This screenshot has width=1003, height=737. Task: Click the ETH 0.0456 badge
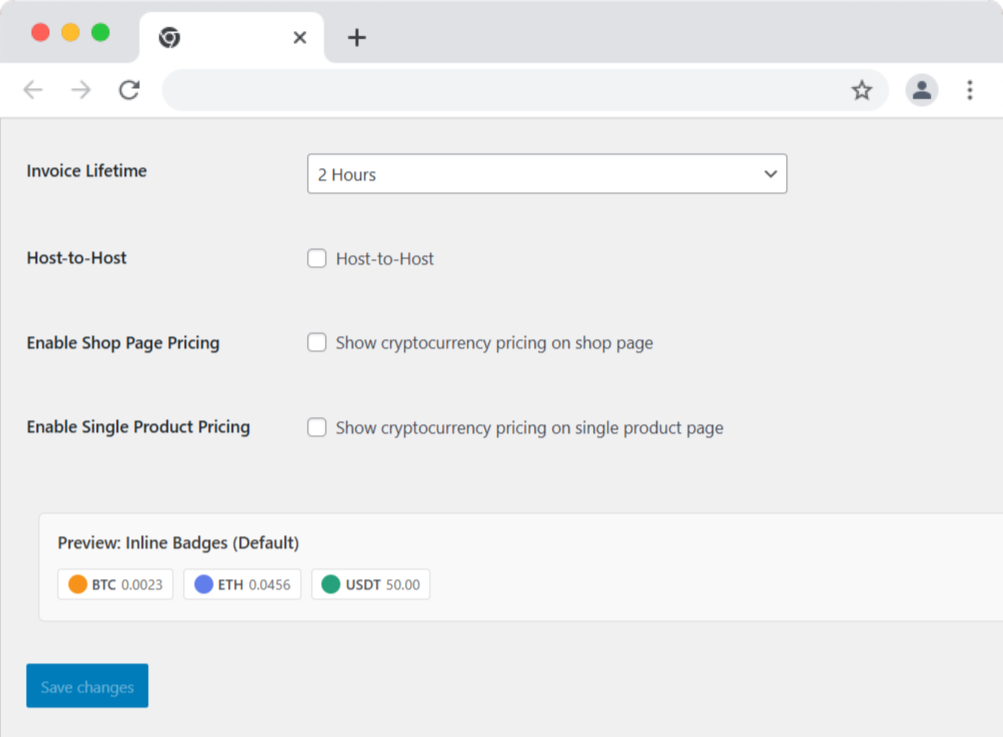coord(242,585)
